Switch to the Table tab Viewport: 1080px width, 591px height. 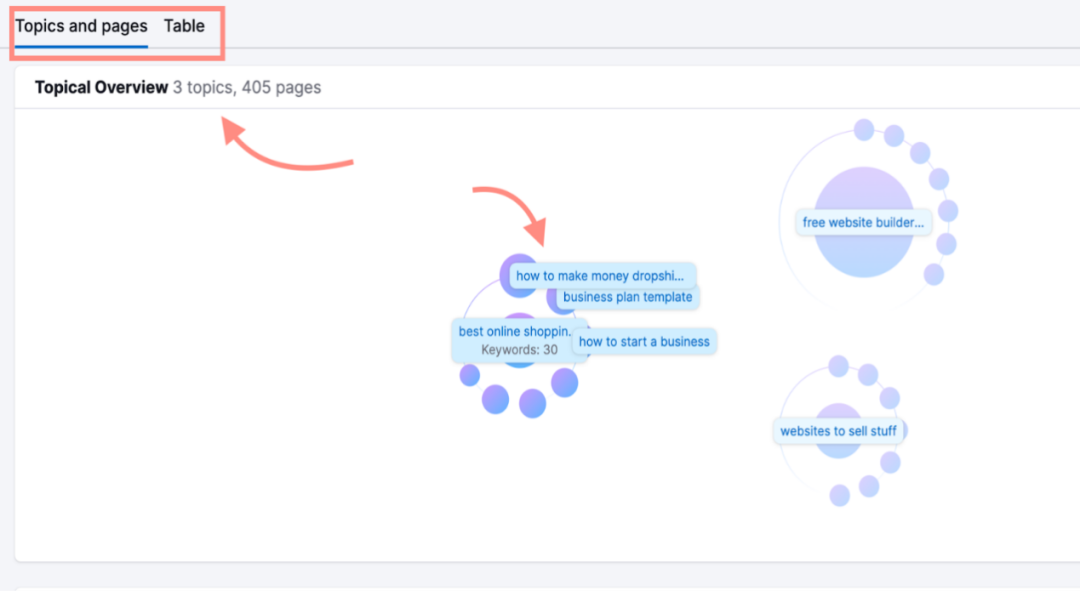point(184,27)
